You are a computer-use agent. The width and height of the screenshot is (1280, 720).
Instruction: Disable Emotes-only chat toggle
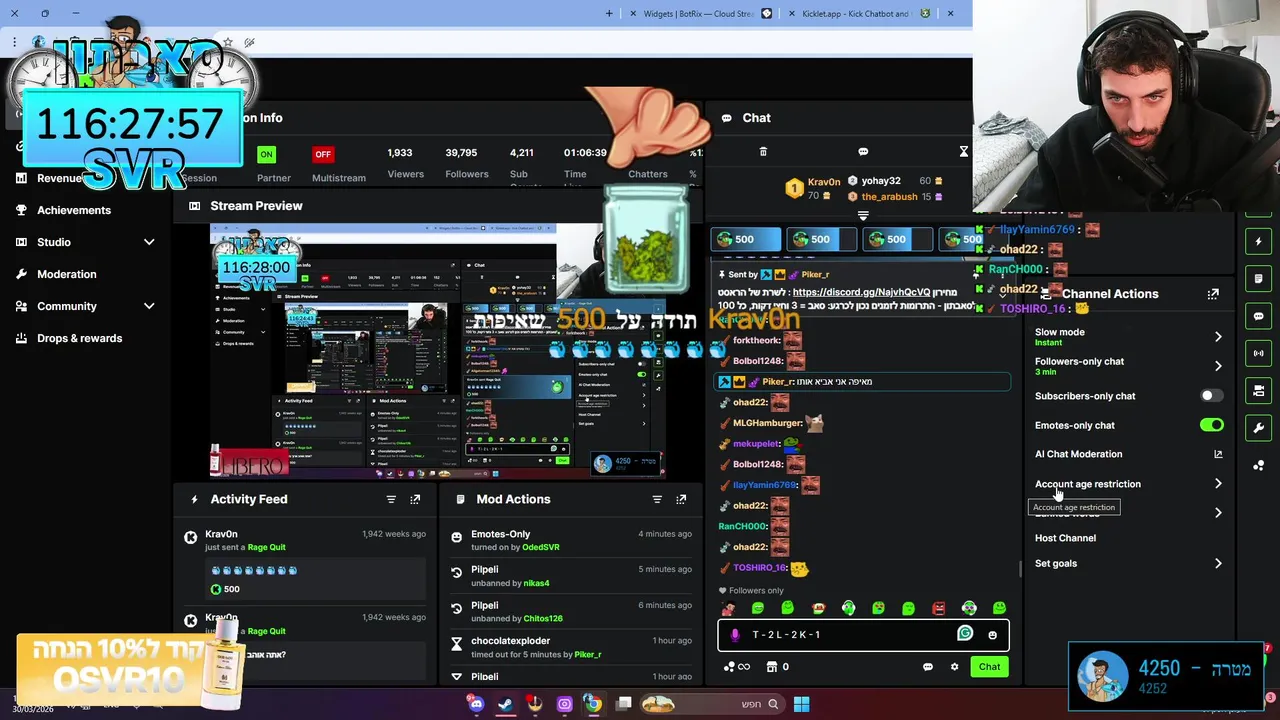[1211, 425]
